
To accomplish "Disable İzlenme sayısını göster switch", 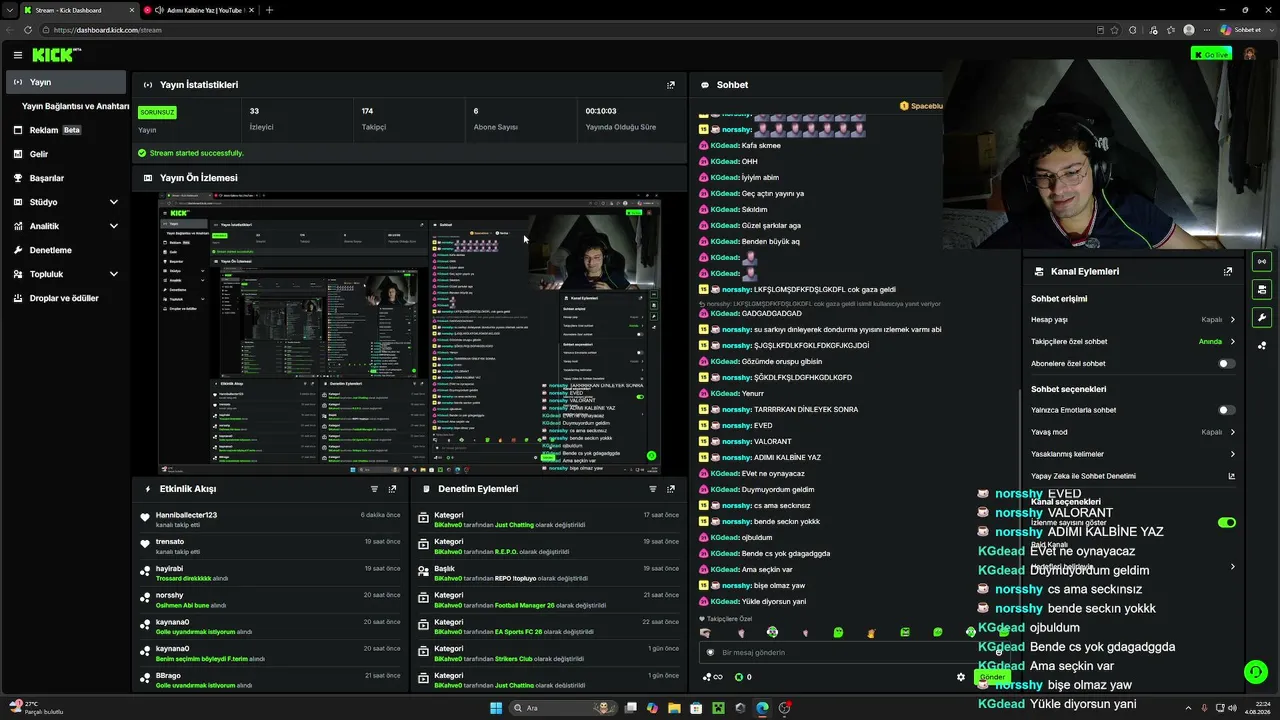I will pyautogui.click(x=1226, y=522).
